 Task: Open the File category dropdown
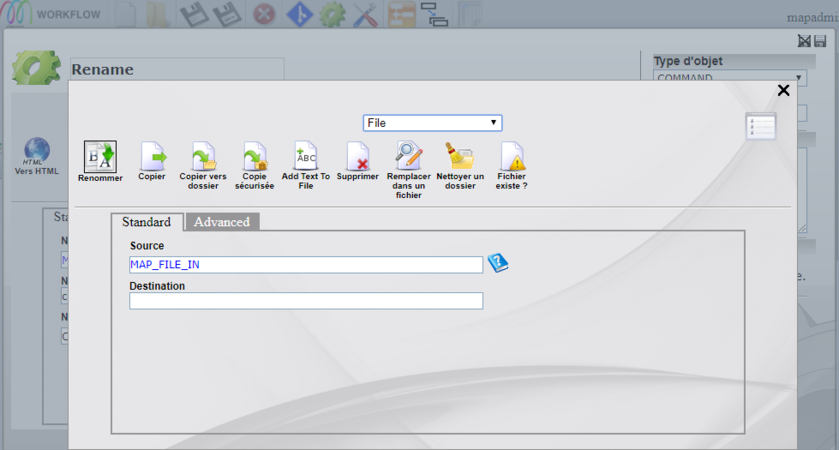point(432,123)
